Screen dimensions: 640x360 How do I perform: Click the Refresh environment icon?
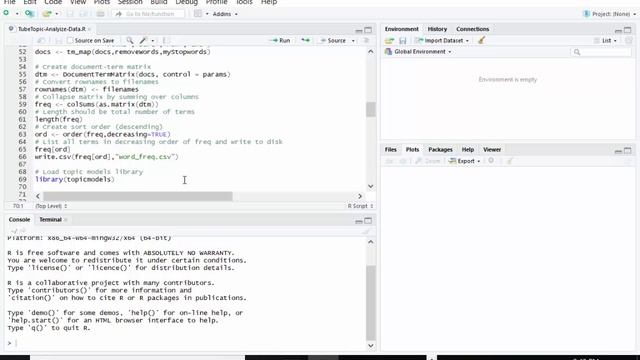click(x=629, y=40)
